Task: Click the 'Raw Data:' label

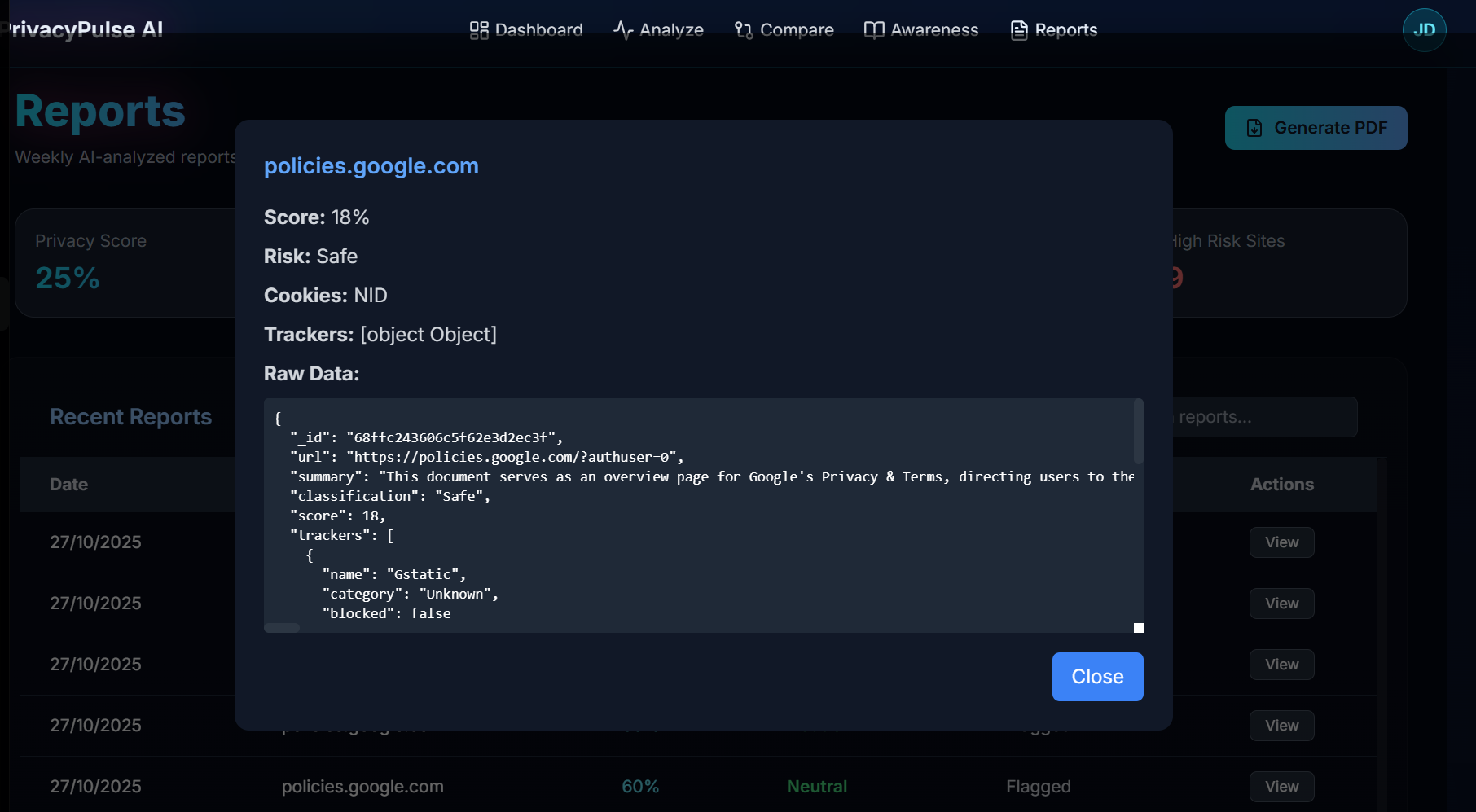Action: 312,374
